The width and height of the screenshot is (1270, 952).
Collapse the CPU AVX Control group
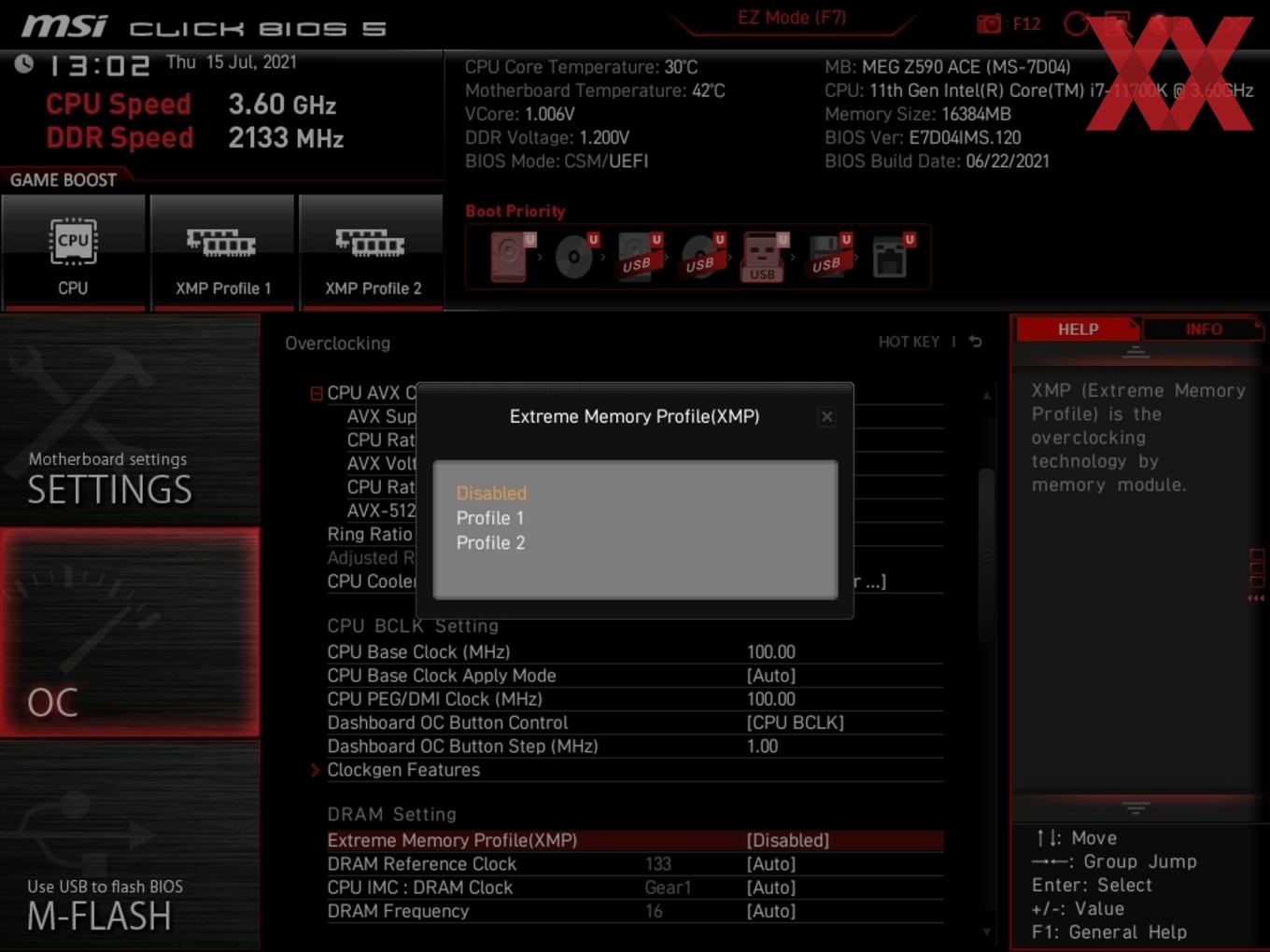[x=317, y=394]
